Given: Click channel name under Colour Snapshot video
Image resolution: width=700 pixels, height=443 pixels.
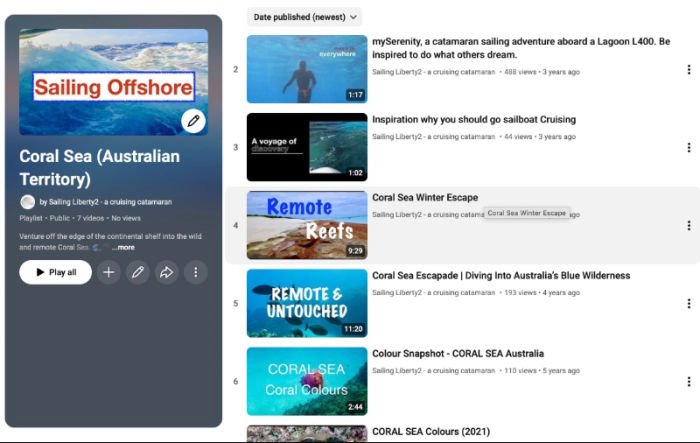Looking at the screenshot, I should [x=433, y=371].
